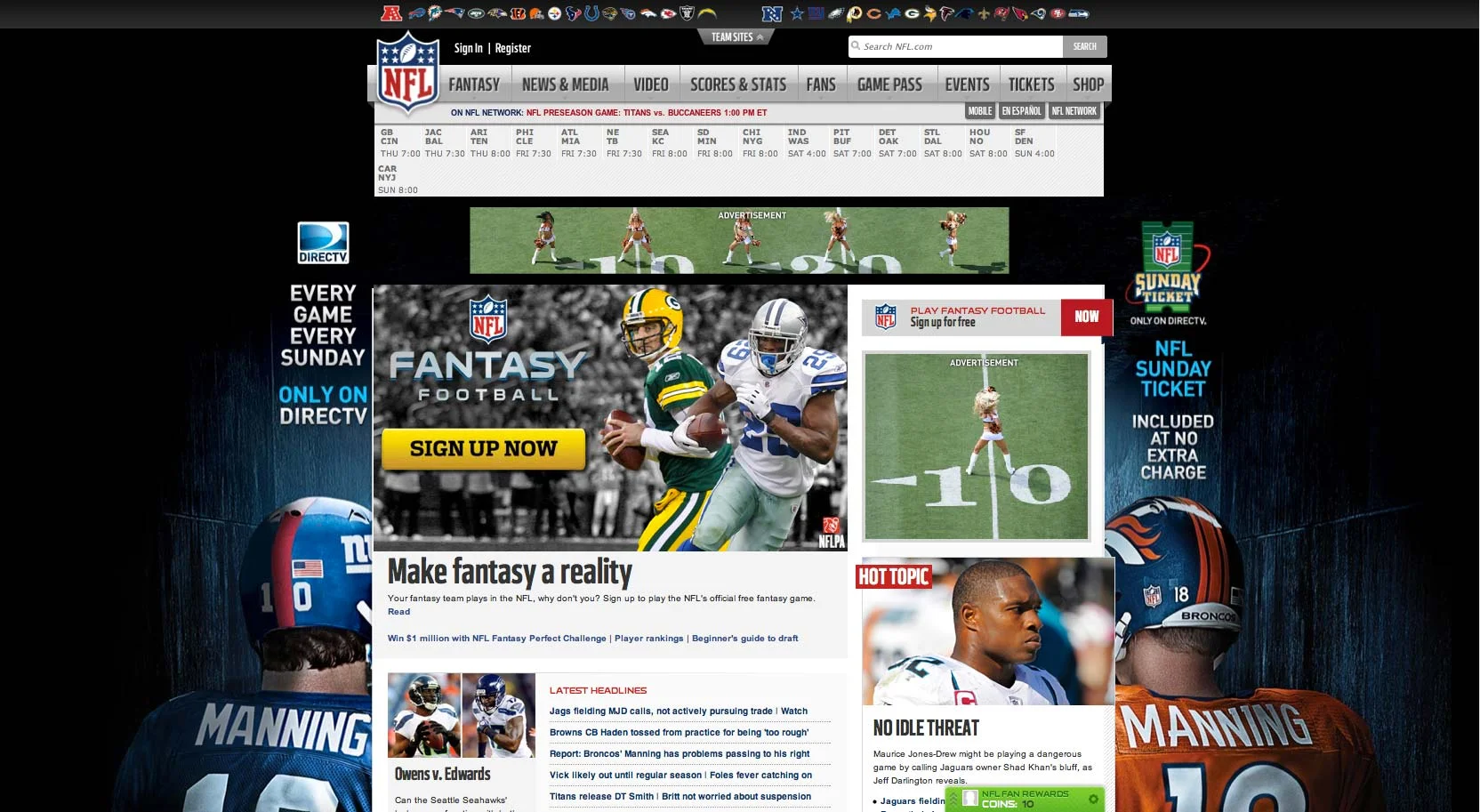Open the Fantasy menu

pyautogui.click(x=474, y=84)
